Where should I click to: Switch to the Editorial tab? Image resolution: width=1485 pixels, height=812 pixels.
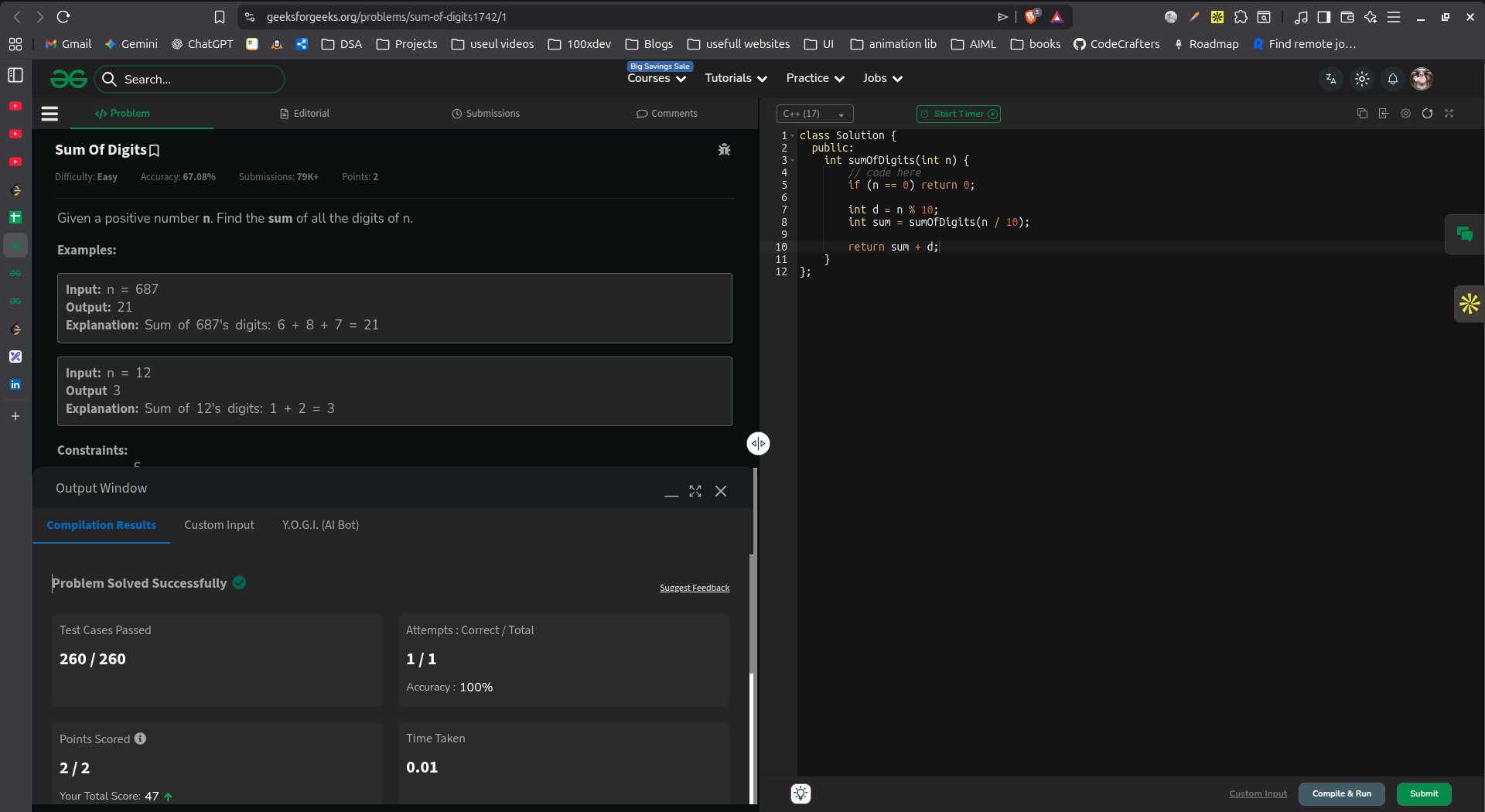point(305,114)
